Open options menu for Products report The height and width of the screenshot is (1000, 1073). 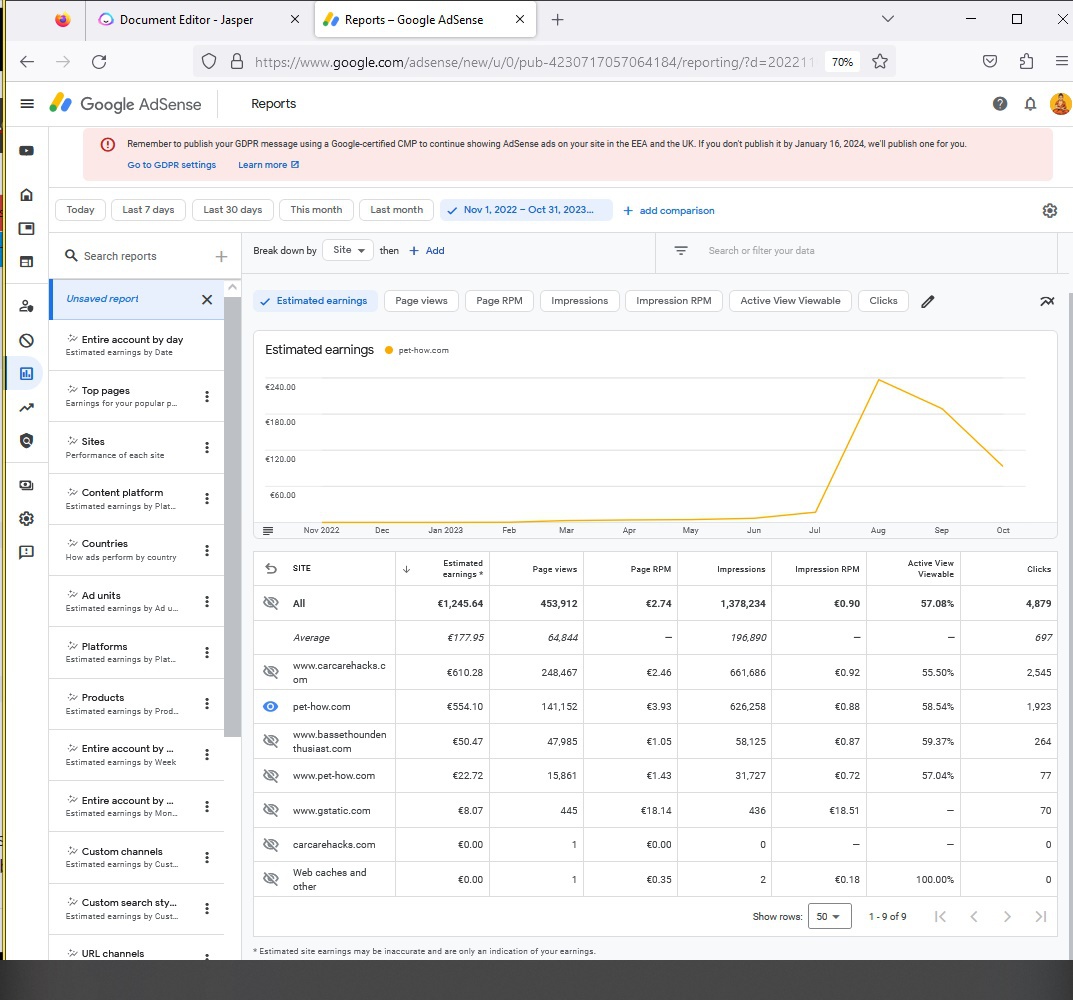tap(207, 704)
